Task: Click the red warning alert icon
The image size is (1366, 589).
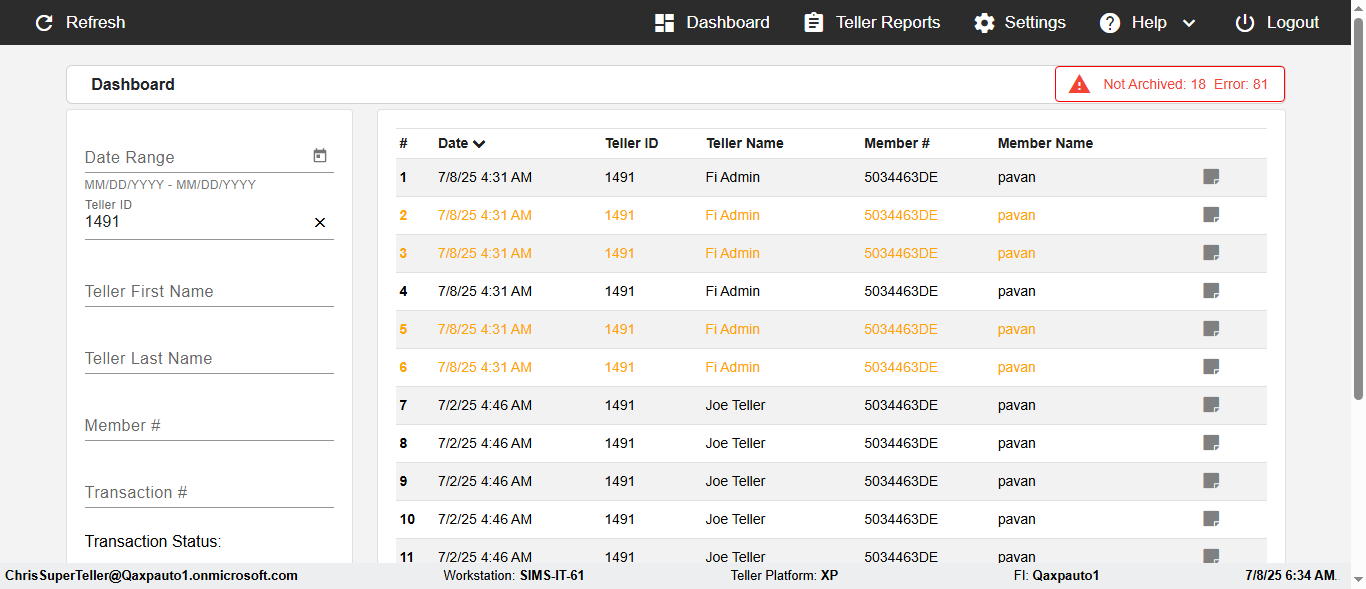Action: (1079, 84)
